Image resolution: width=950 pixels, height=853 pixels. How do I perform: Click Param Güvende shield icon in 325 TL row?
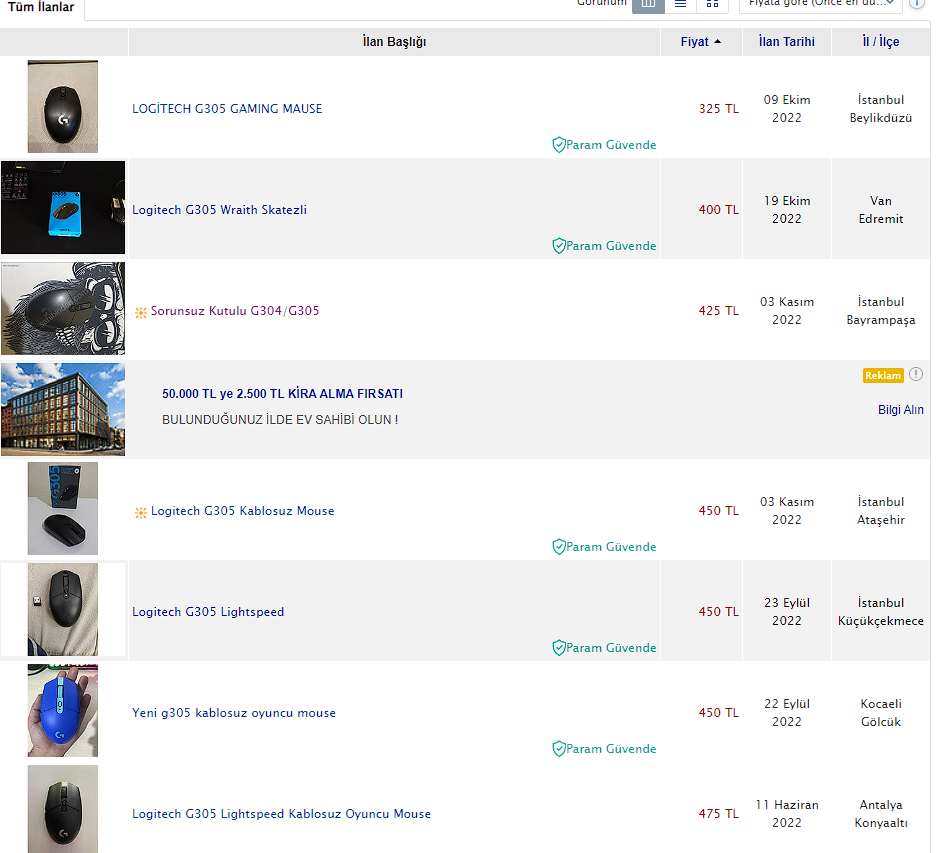click(559, 145)
